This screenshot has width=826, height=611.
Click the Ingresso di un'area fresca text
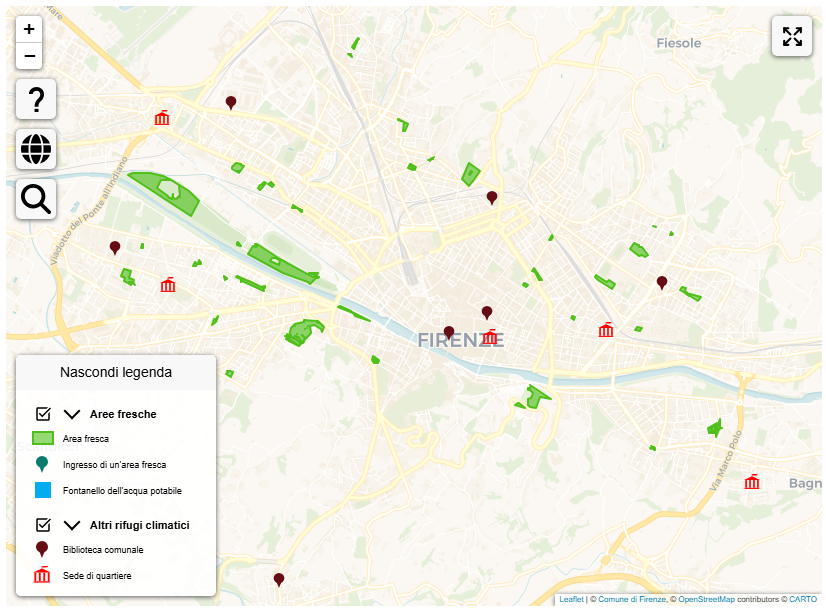click(x=114, y=465)
